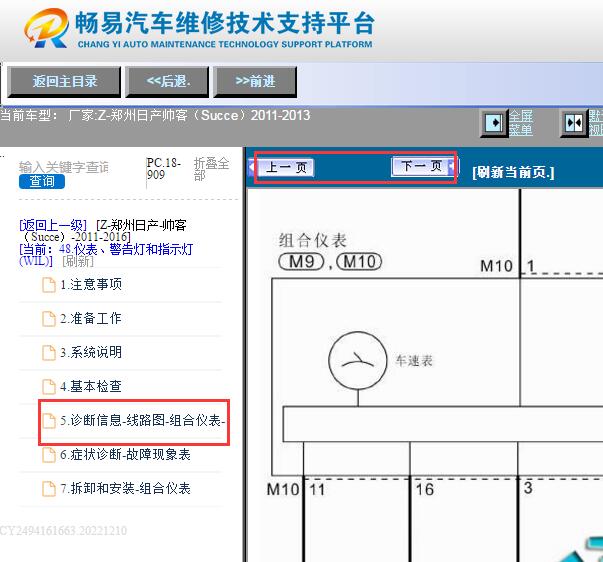Open 2.准备工作 in the tree
Viewport: 603px width, 562px height.
[91, 318]
